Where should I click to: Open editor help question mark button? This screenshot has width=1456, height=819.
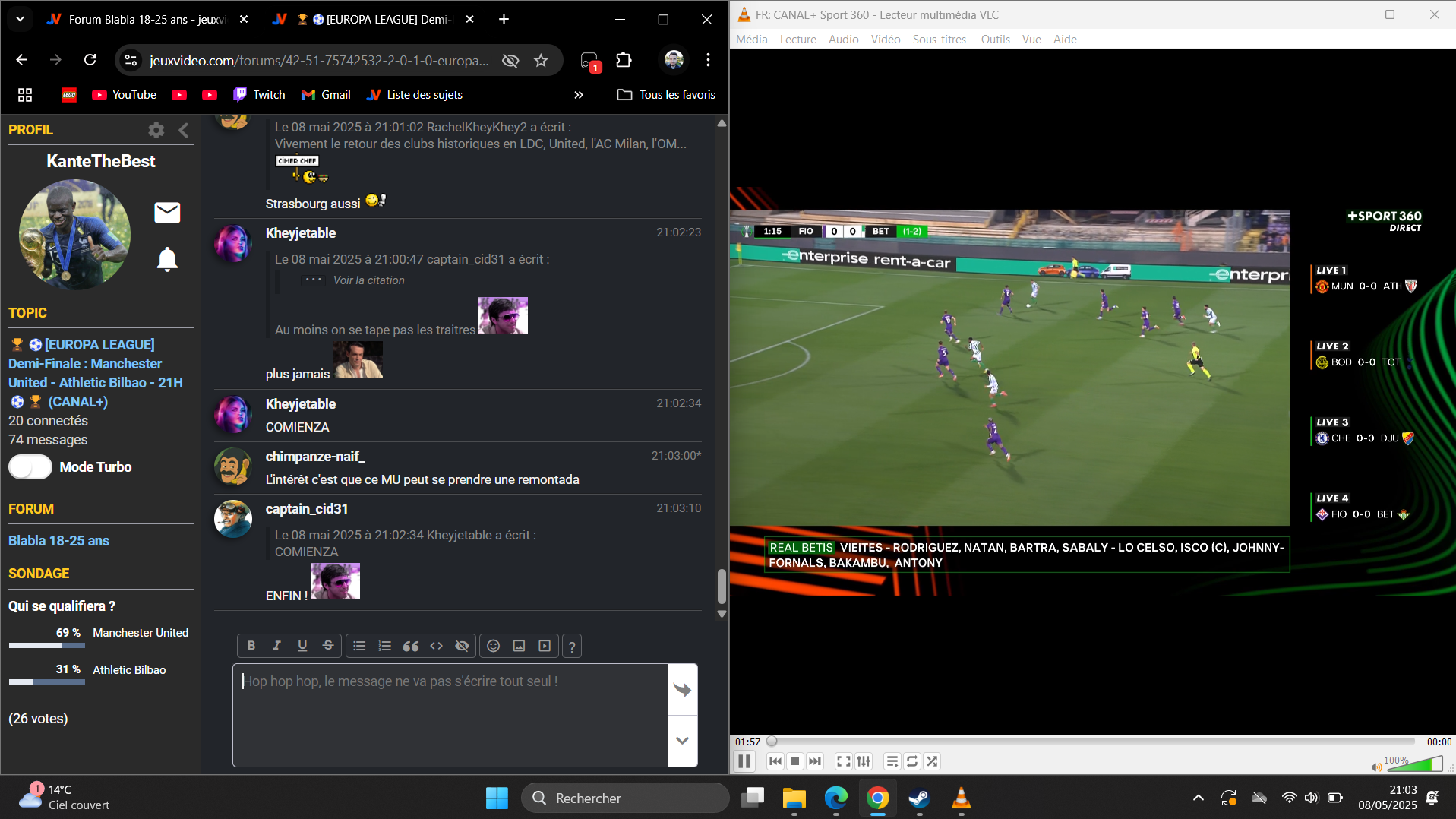click(x=572, y=647)
